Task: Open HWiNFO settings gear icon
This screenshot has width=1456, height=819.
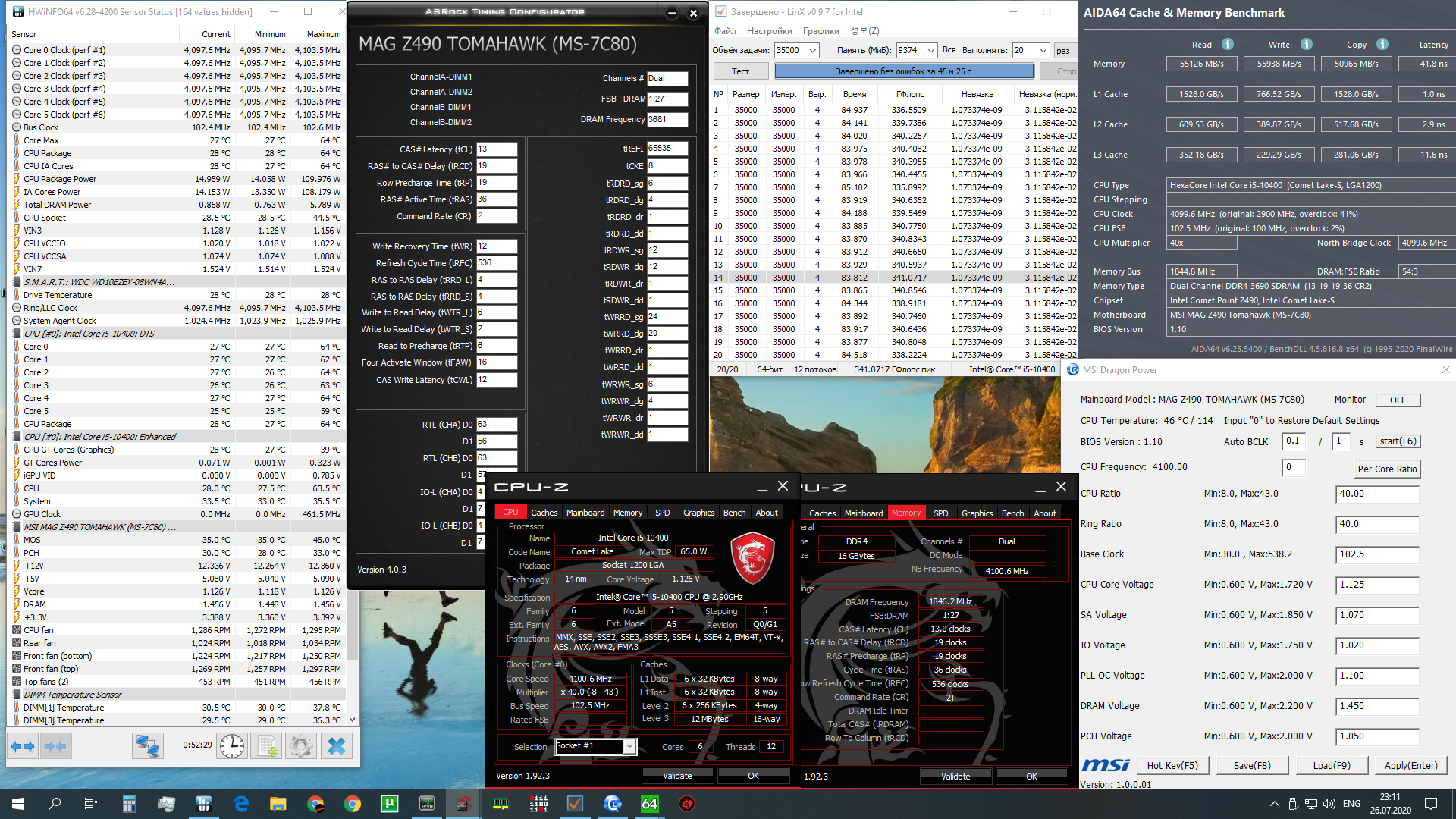Action: [301, 746]
